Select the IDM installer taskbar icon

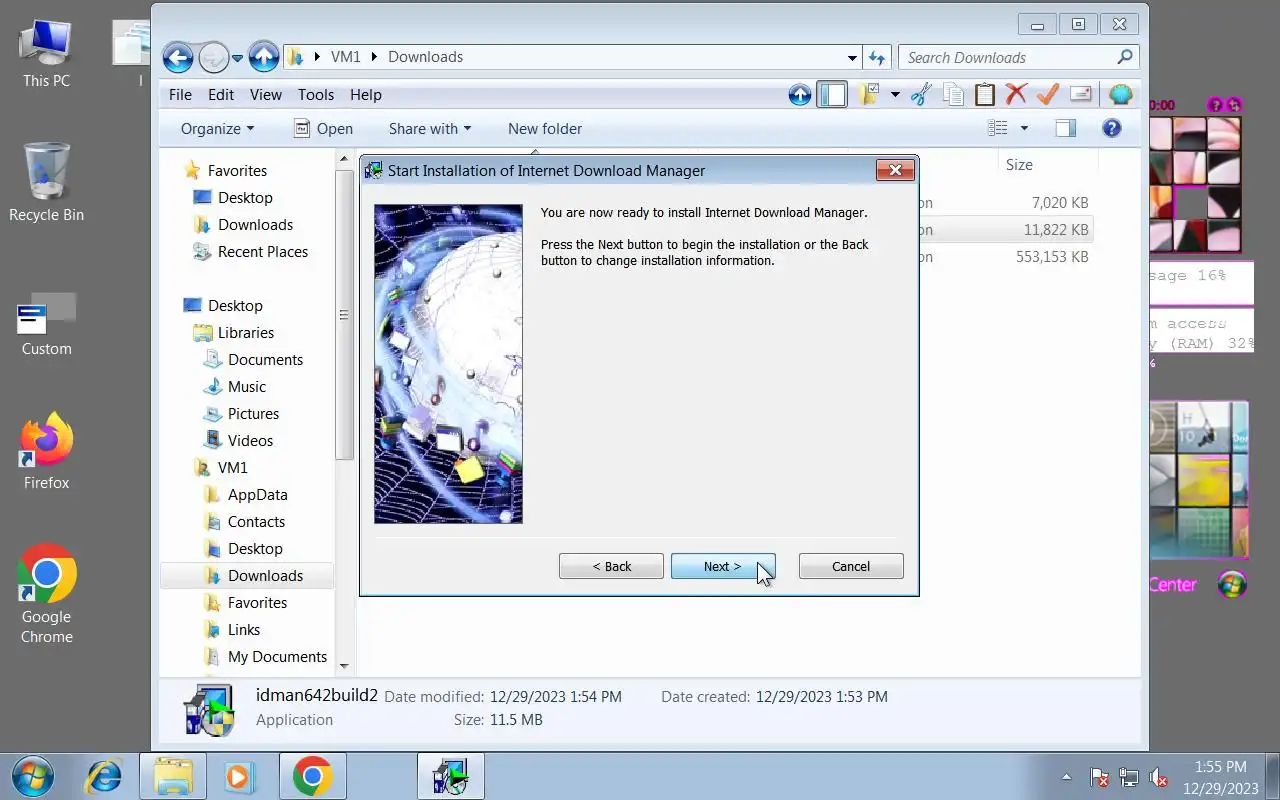[x=451, y=776]
